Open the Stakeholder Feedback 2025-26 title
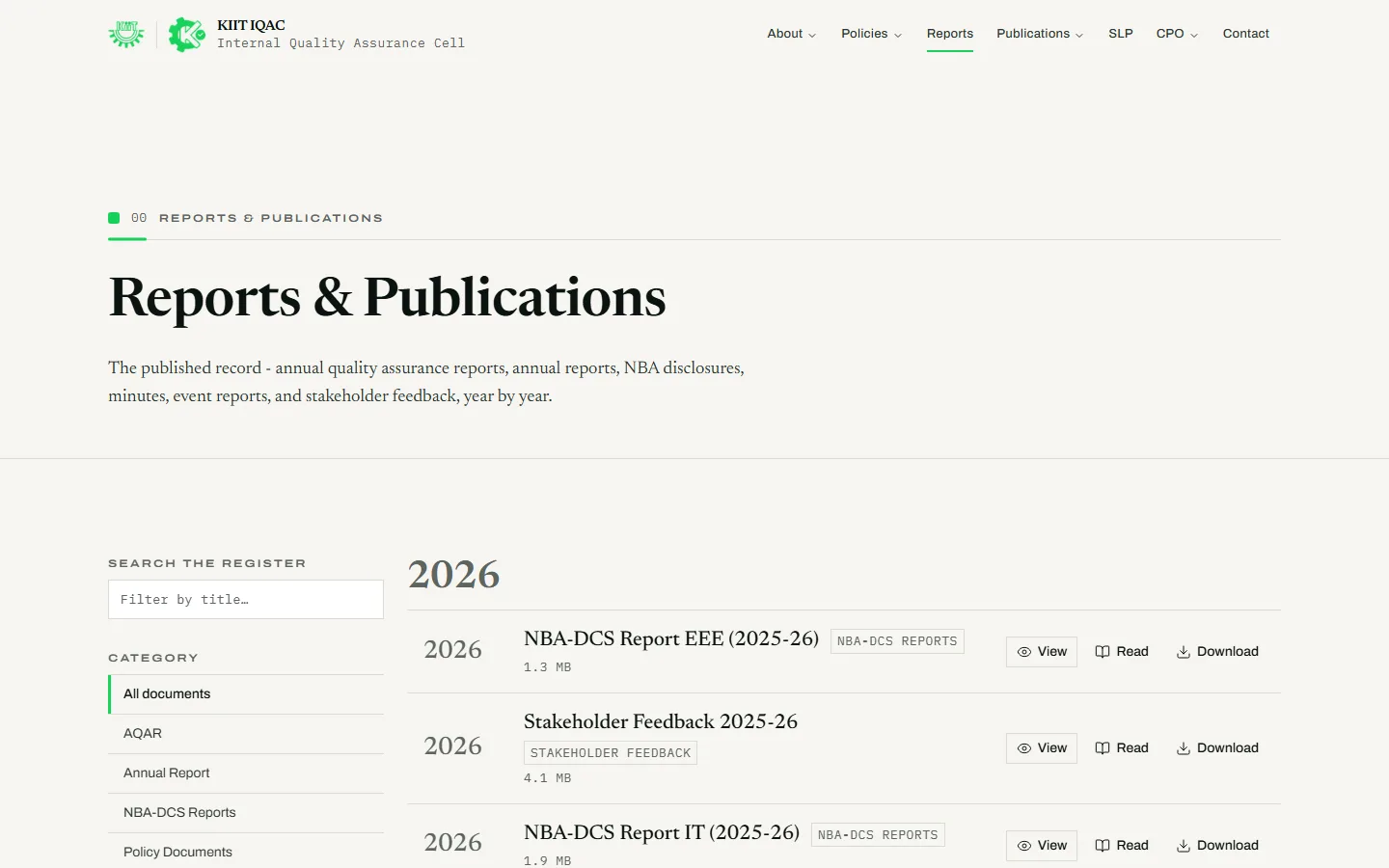Viewport: 1389px width, 868px height. pyautogui.click(x=661, y=721)
